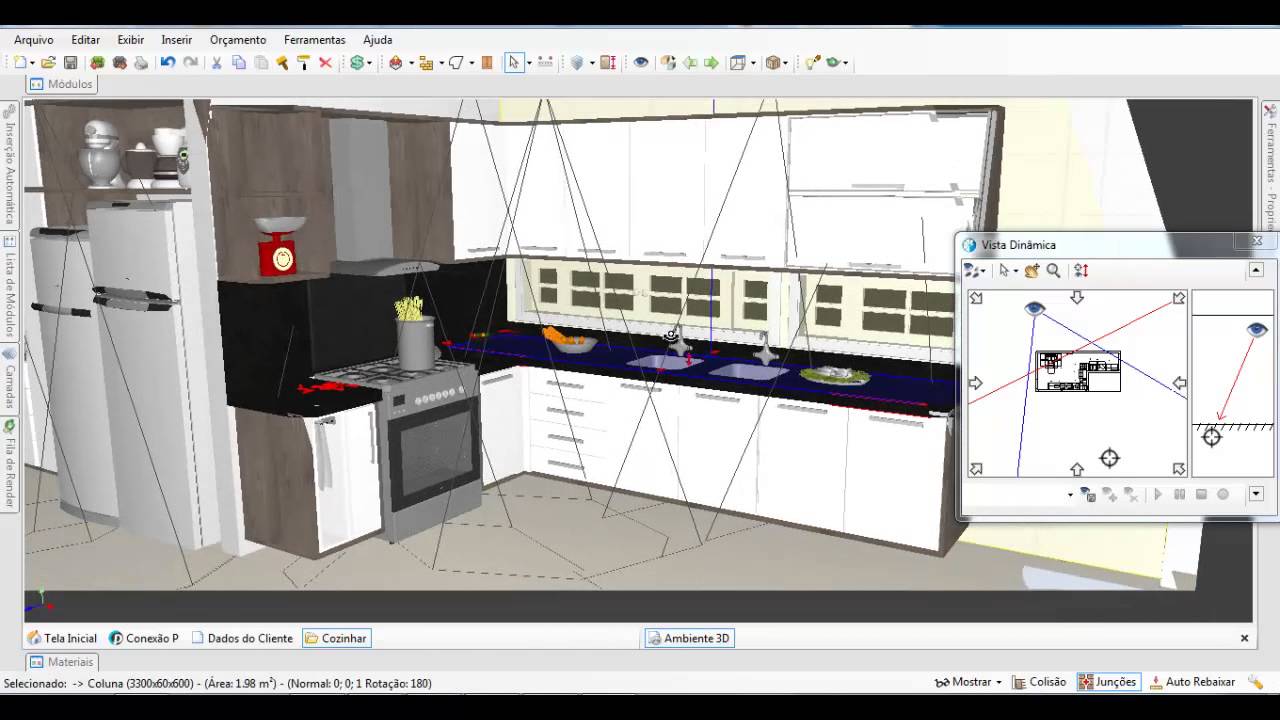The height and width of the screenshot is (720, 1280).
Task: Click the target crosshair in plan view
Action: click(1110, 458)
